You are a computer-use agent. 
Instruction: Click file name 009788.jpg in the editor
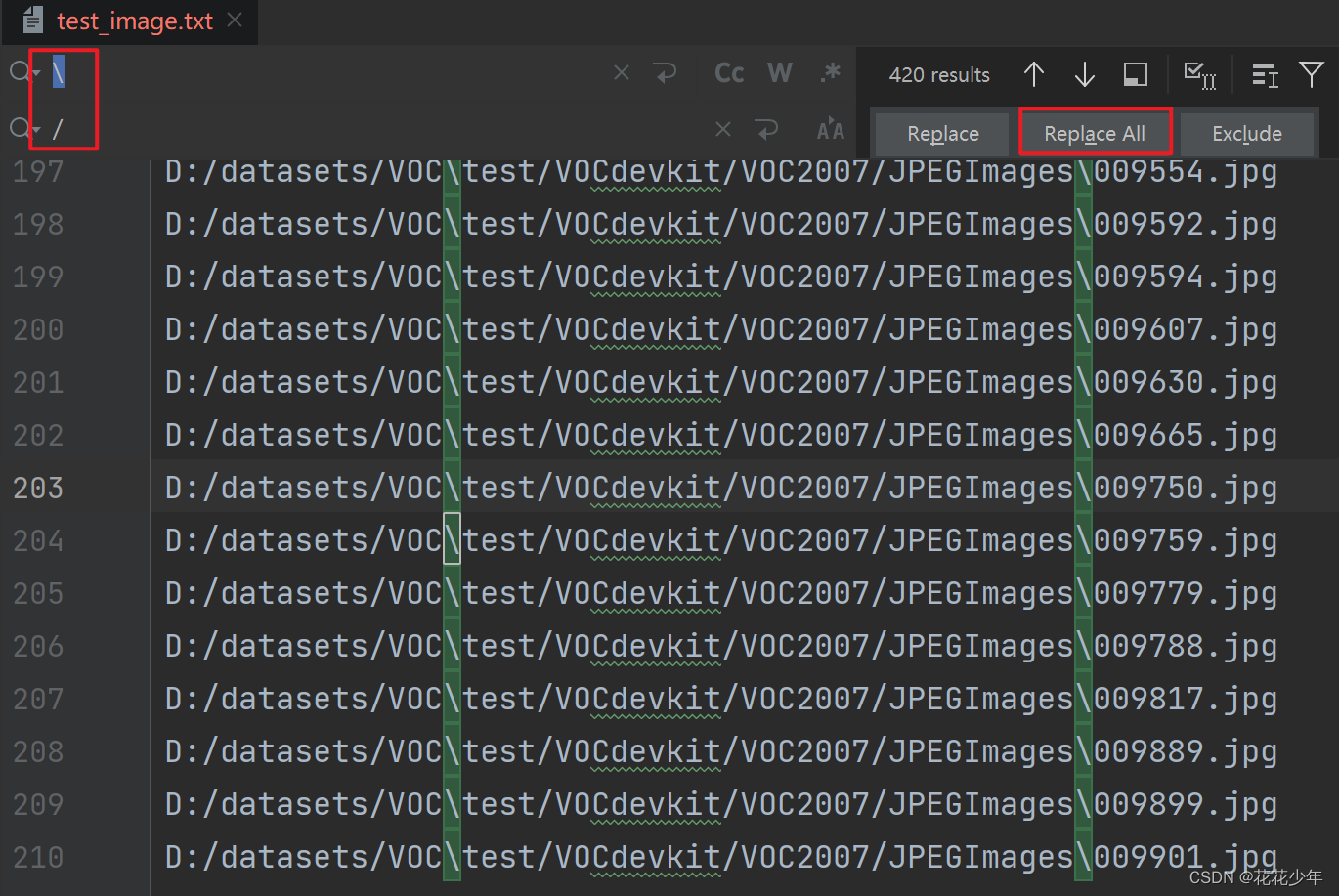click(x=1186, y=647)
